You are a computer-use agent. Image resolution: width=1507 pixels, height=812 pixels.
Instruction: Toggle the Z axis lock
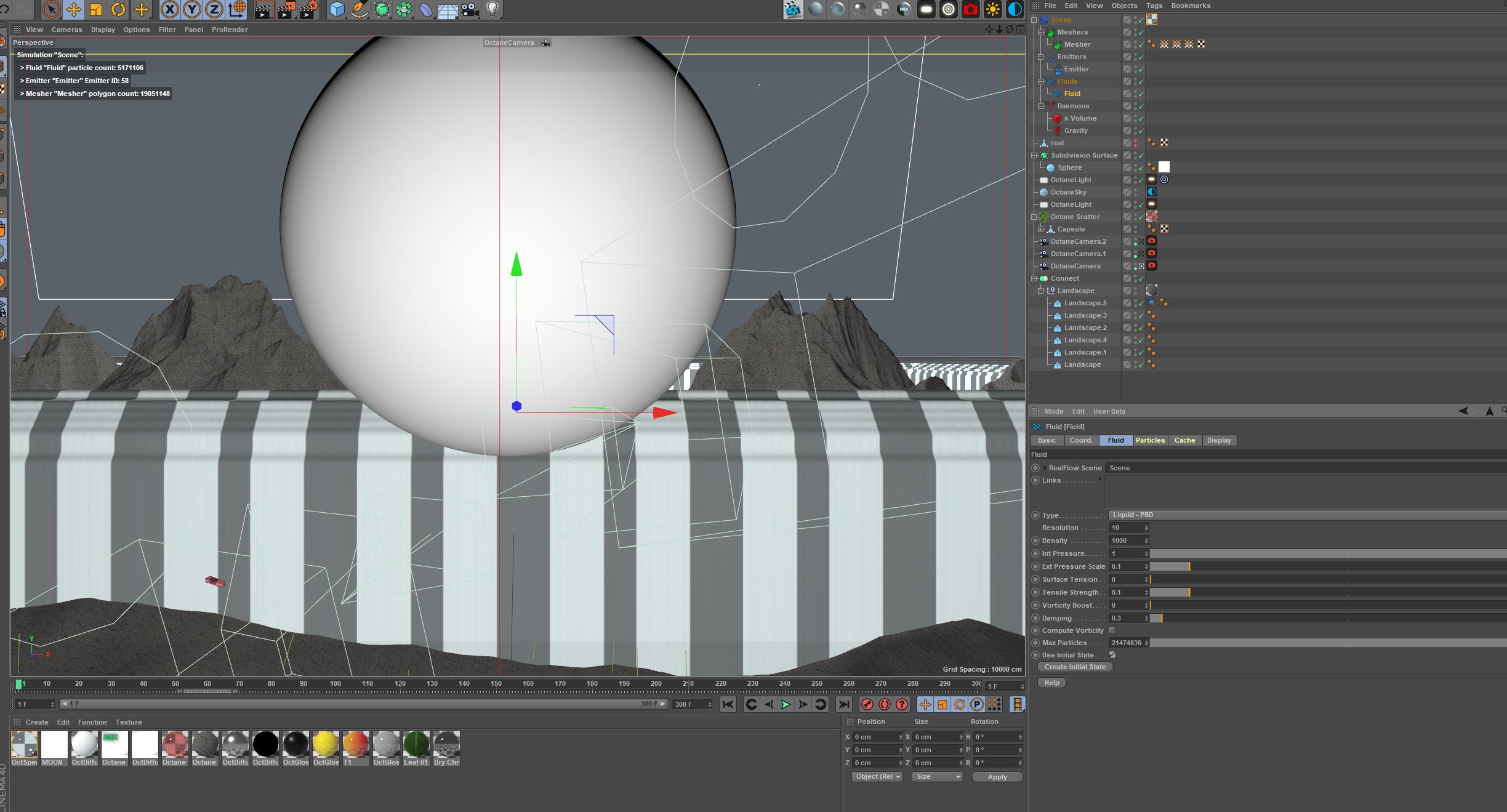(x=214, y=9)
